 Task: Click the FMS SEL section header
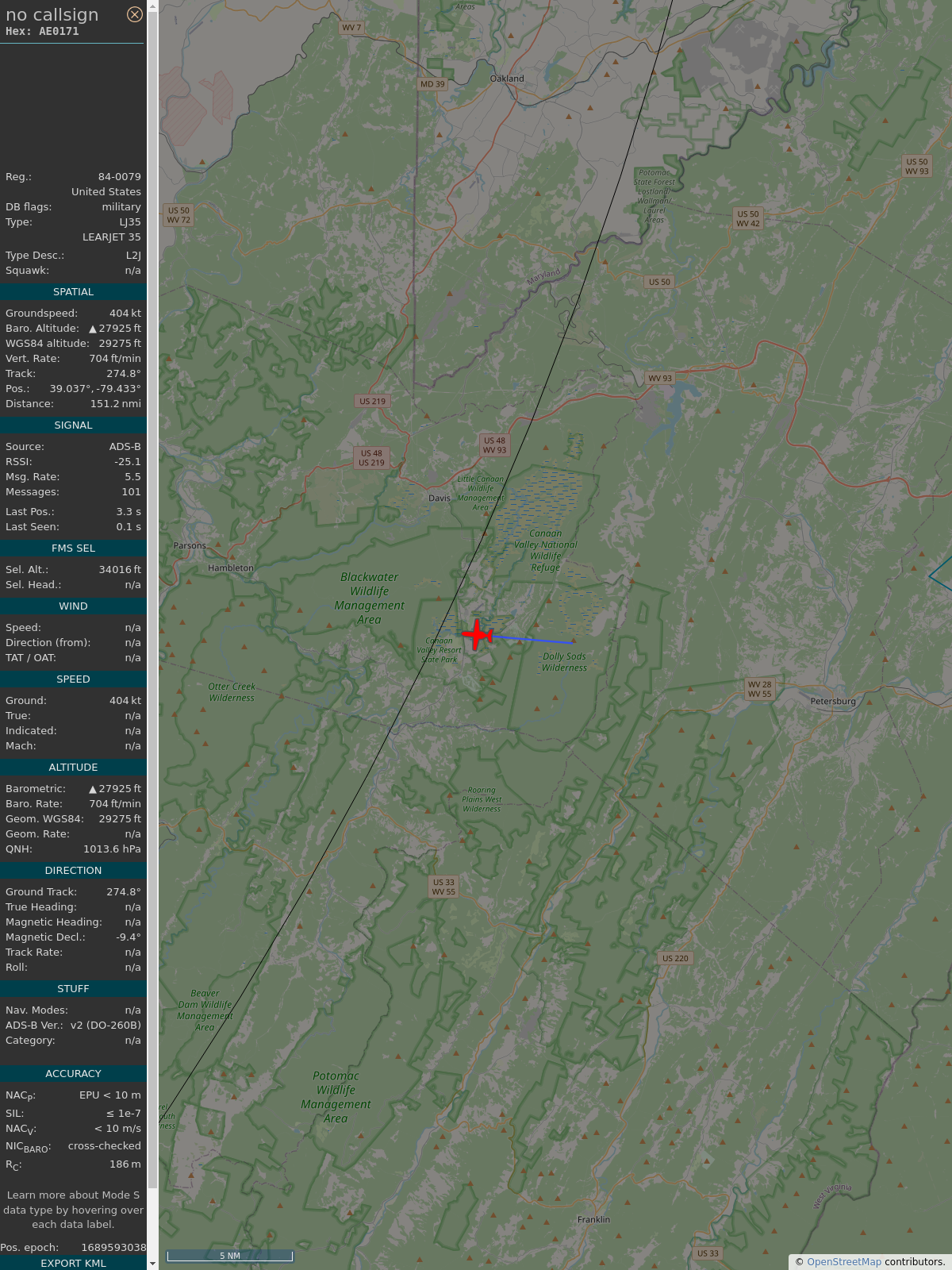tap(73, 548)
